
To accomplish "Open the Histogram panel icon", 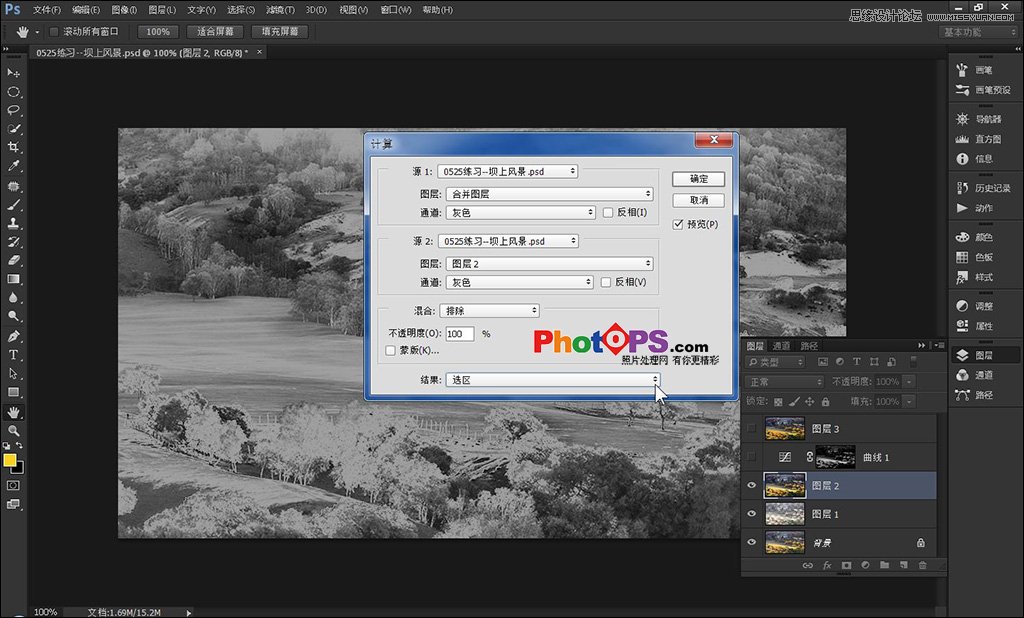I will pos(962,139).
